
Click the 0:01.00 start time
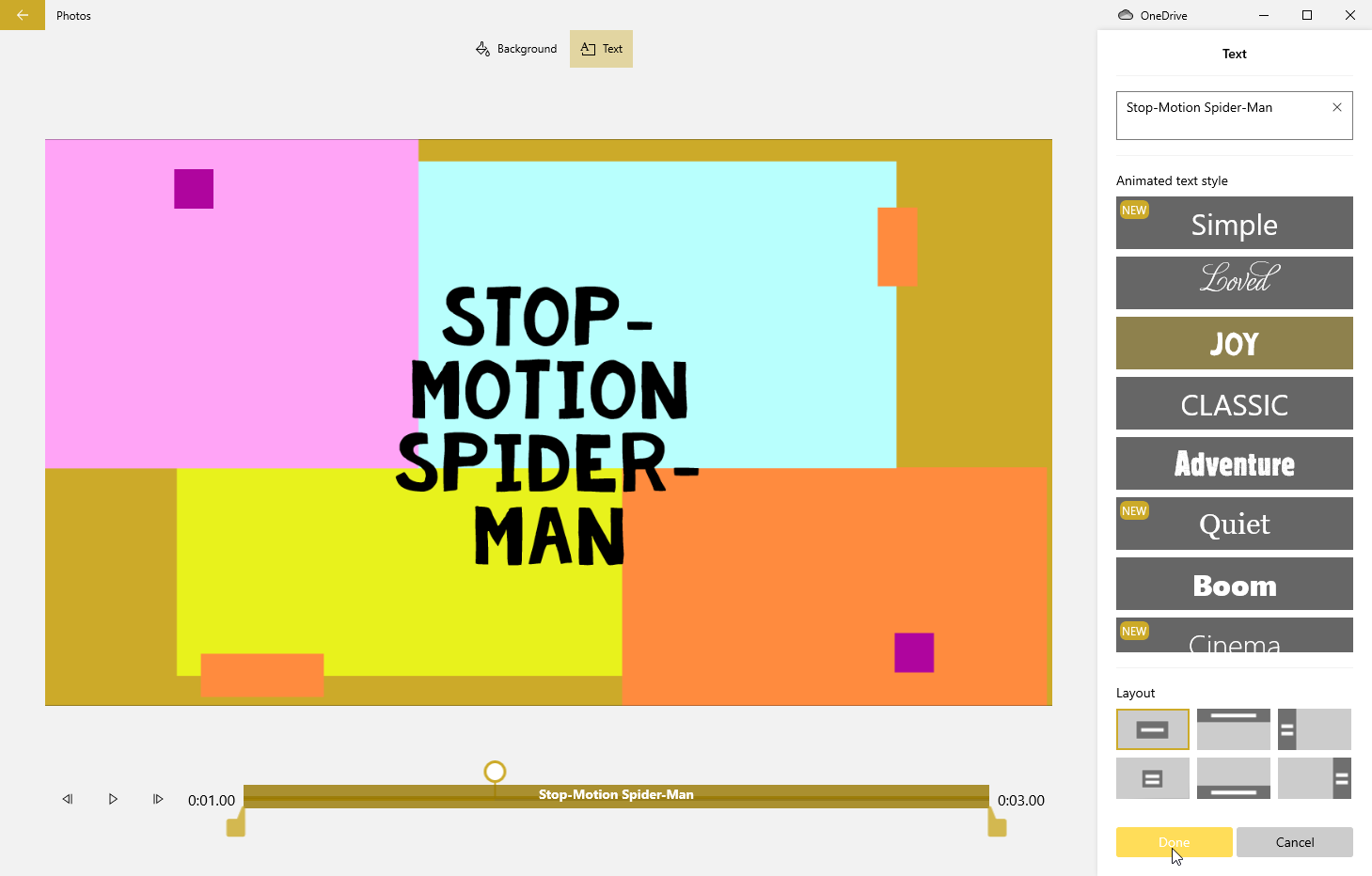tap(212, 801)
